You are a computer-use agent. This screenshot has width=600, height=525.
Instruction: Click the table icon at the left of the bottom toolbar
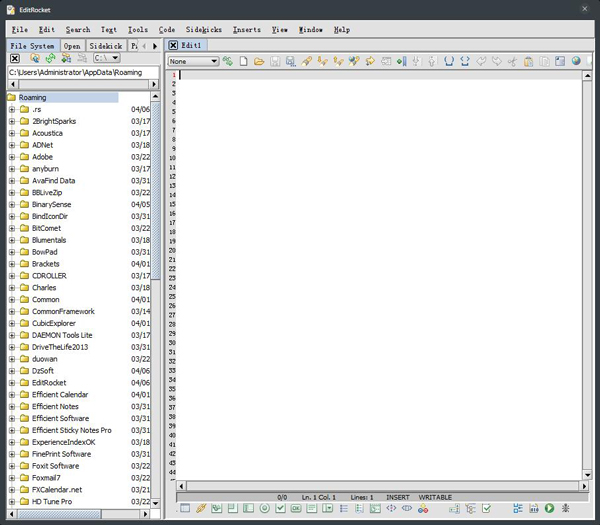(x=185, y=508)
